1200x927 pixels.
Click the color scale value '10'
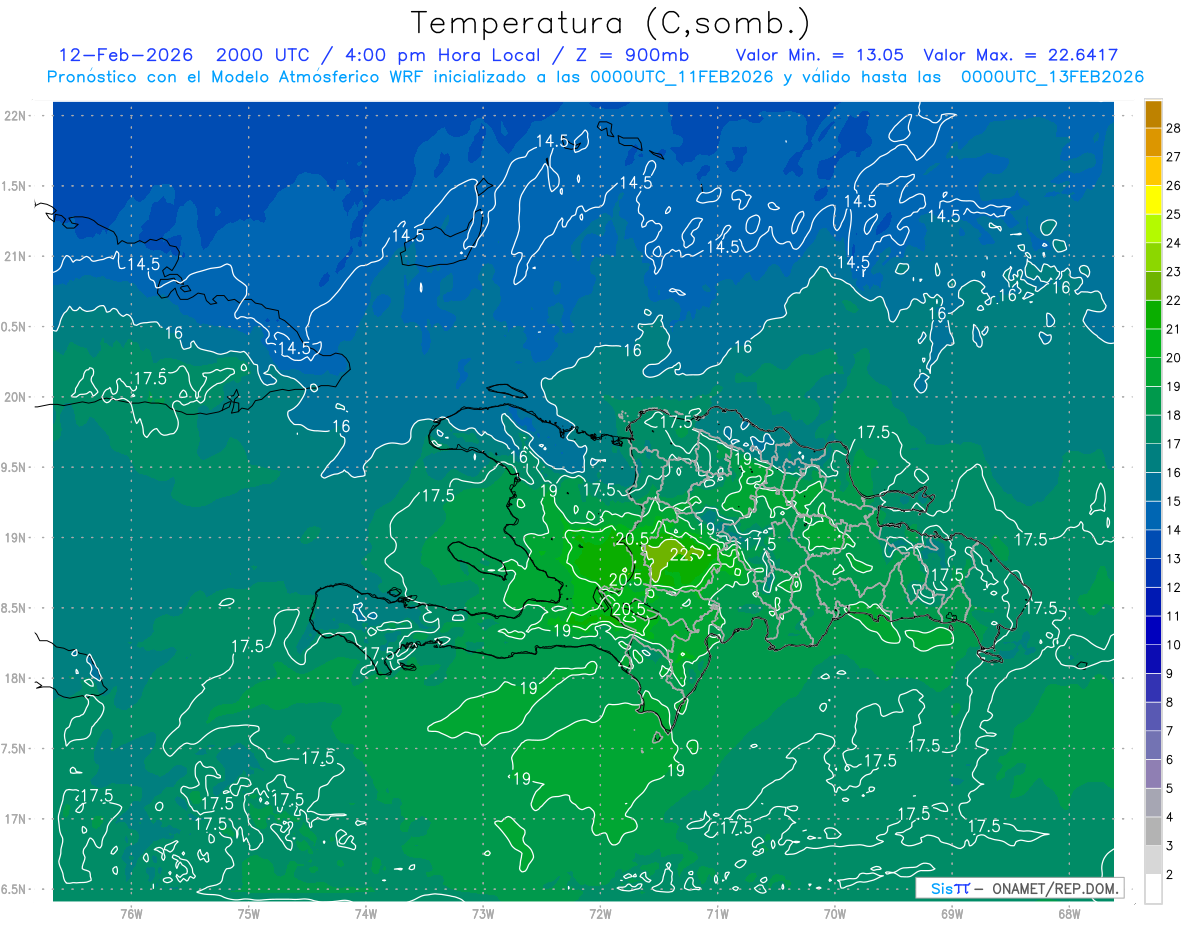point(1174,645)
